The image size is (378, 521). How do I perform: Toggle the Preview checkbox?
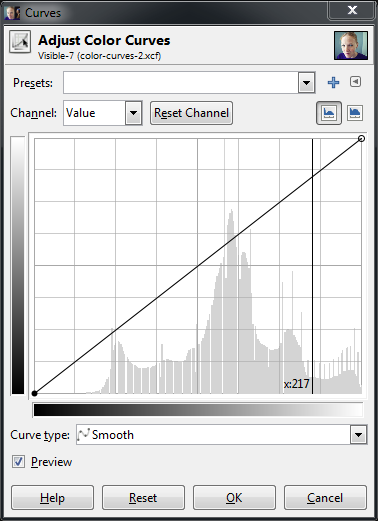[18, 462]
